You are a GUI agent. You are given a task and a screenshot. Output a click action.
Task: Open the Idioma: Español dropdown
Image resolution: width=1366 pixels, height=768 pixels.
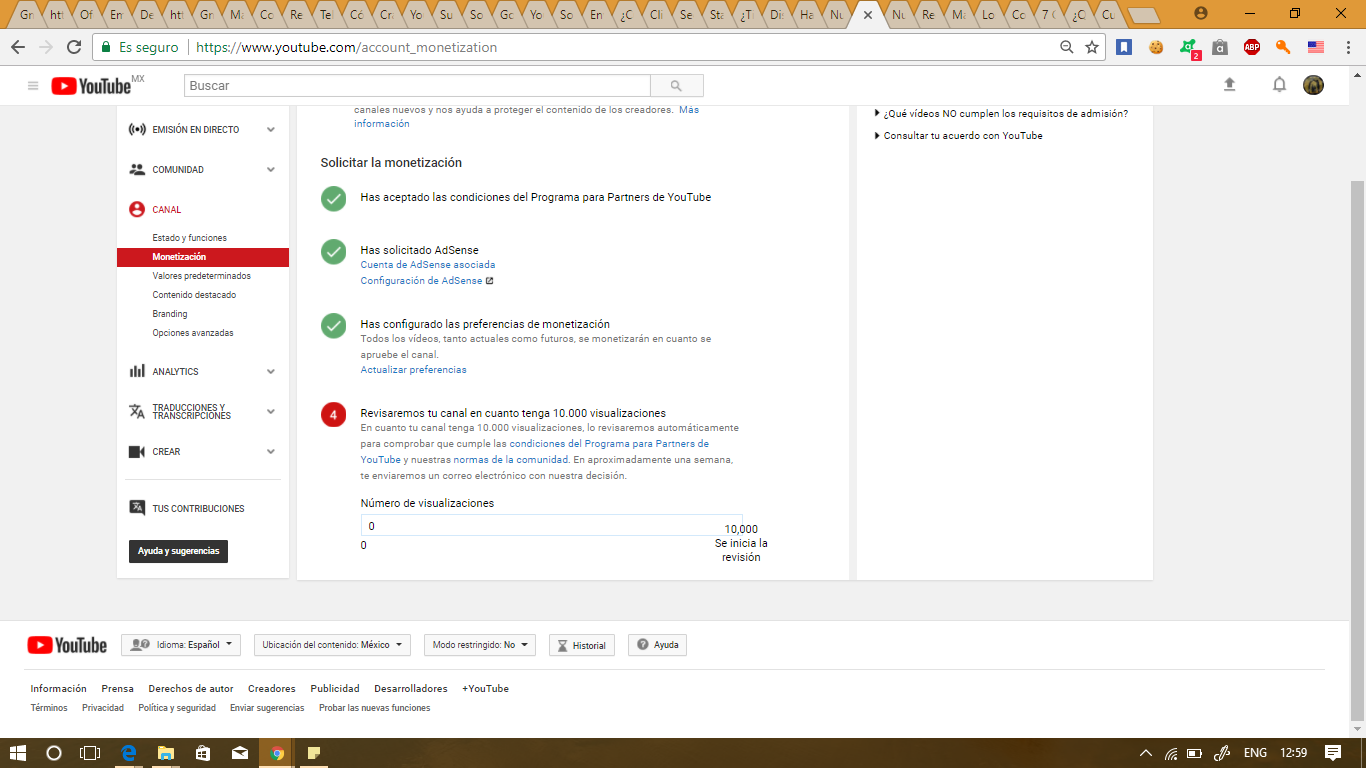point(181,645)
